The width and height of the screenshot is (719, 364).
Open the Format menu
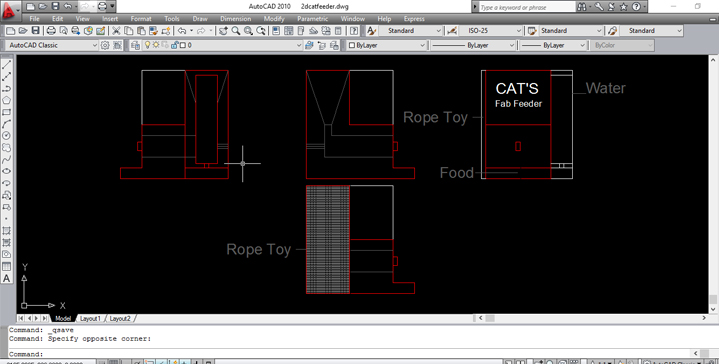(141, 19)
